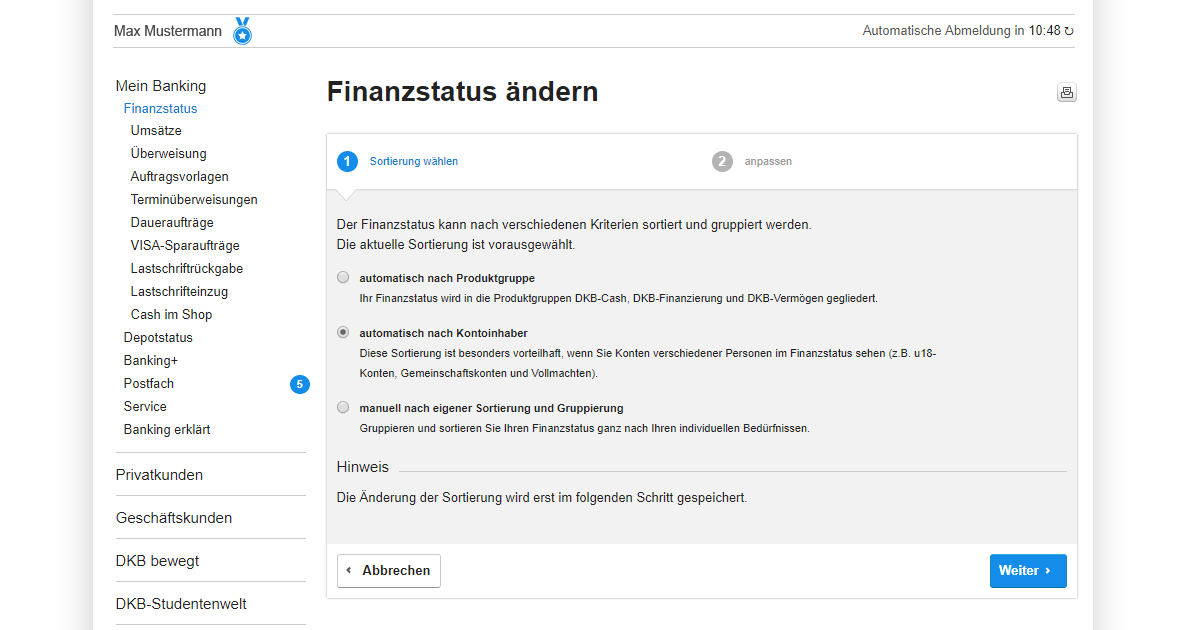Reset the automatic logout timer icon
The image size is (1200, 630).
[x=1069, y=31]
